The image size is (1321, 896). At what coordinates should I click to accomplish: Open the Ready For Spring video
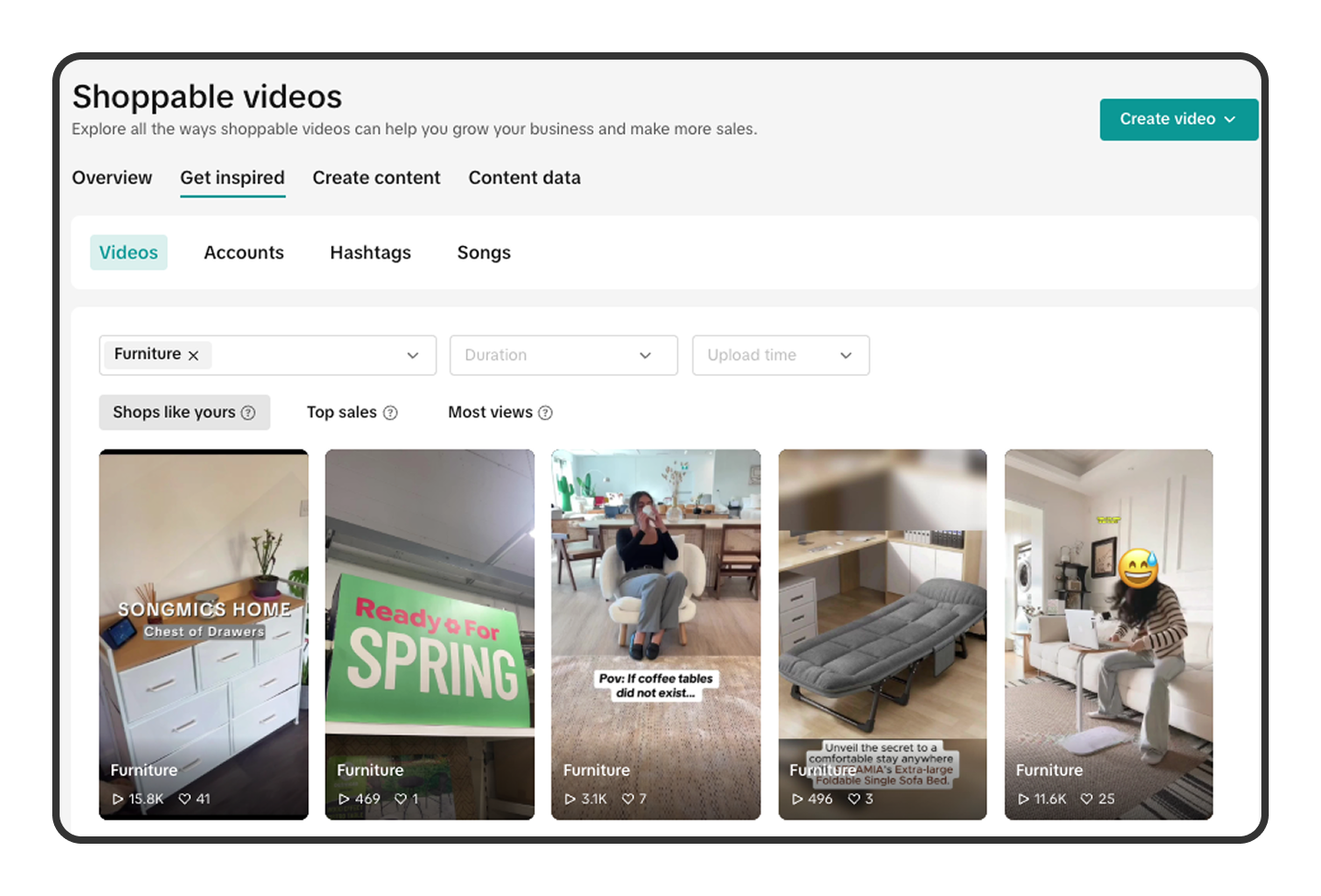(x=429, y=635)
